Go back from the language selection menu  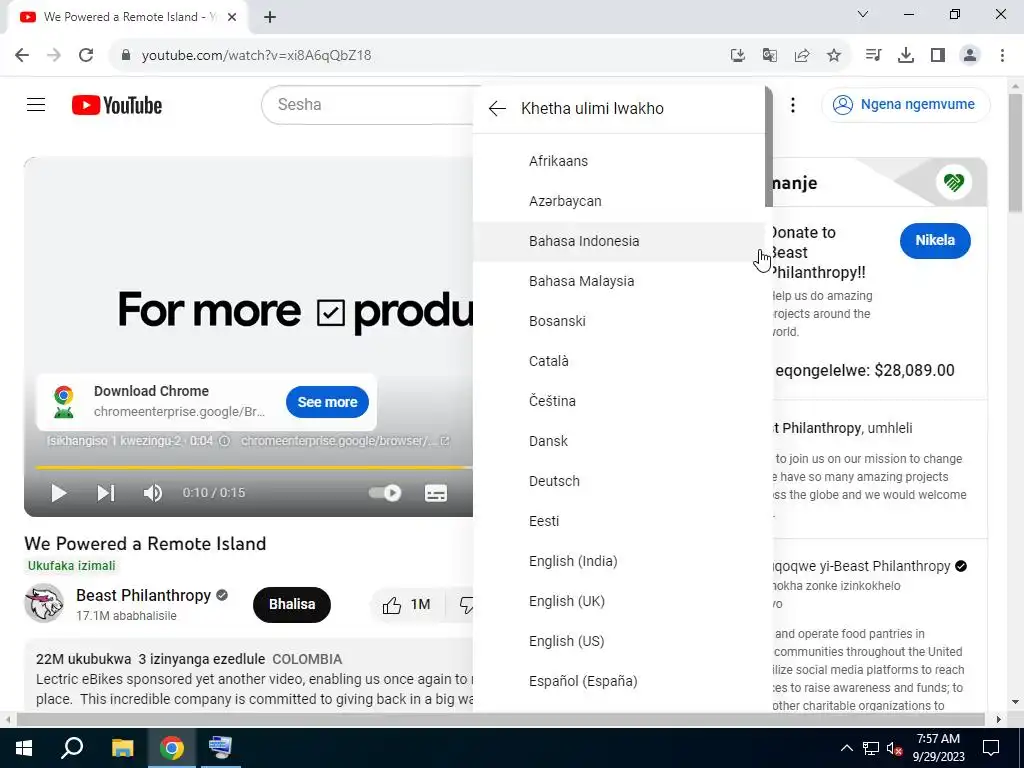[498, 108]
